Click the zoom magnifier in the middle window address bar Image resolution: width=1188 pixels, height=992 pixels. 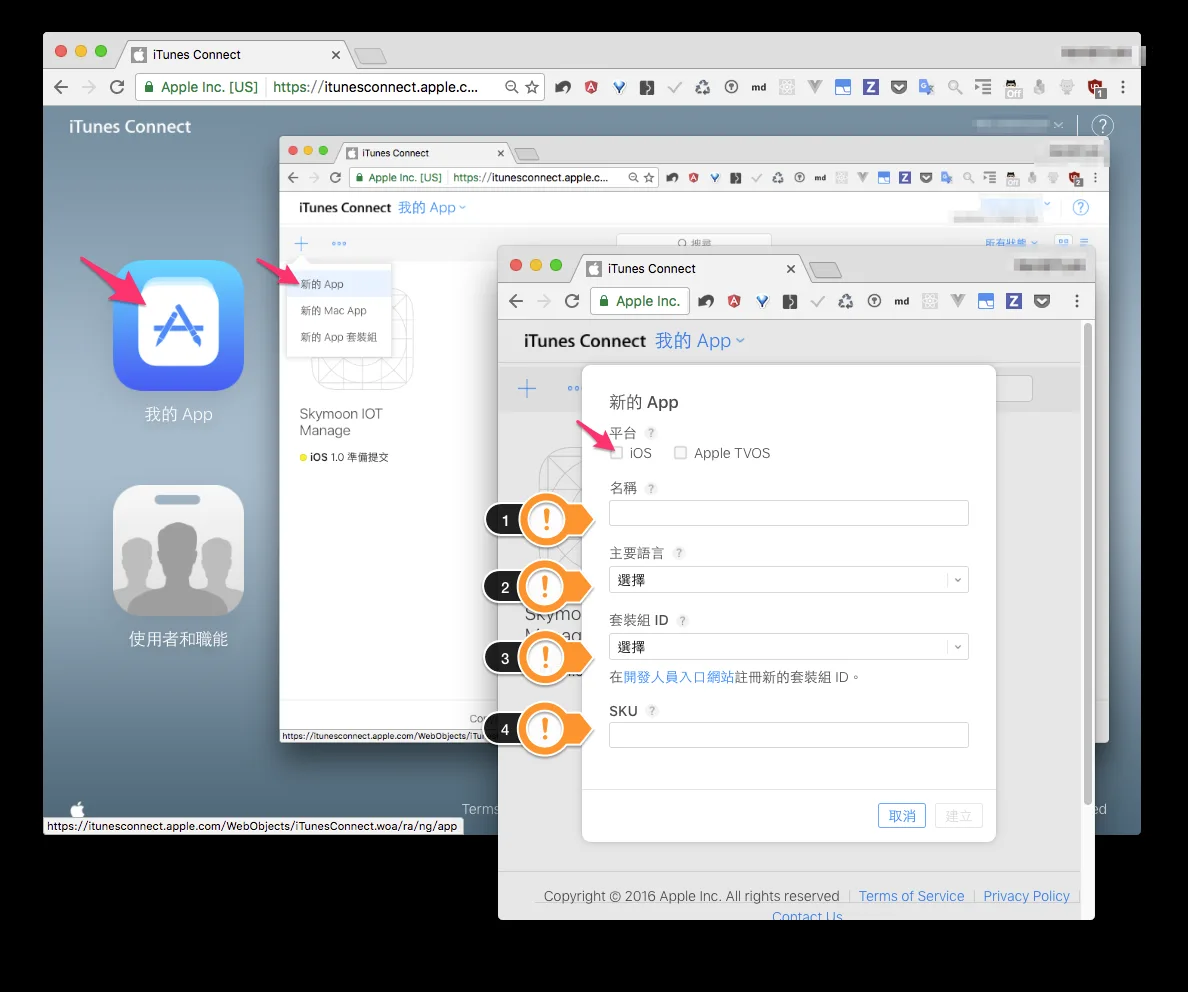[633, 177]
